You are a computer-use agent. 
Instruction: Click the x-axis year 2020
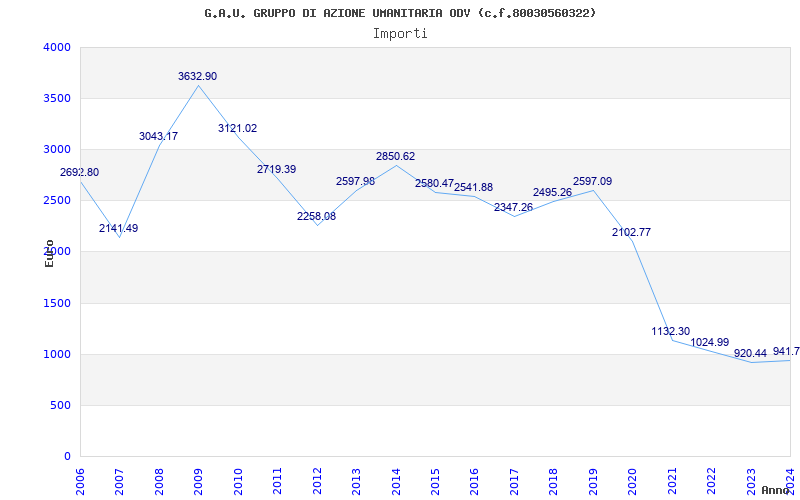tap(633, 481)
